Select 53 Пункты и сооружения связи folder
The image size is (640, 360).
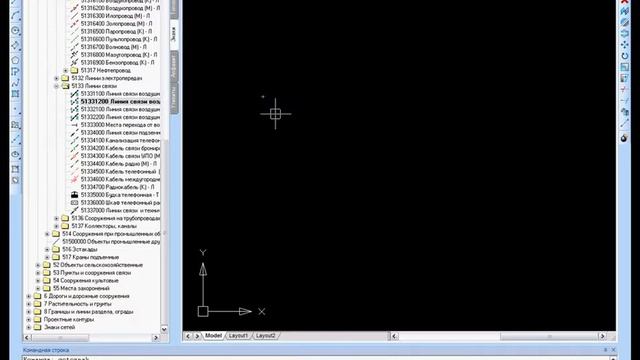click(x=92, y=273)
